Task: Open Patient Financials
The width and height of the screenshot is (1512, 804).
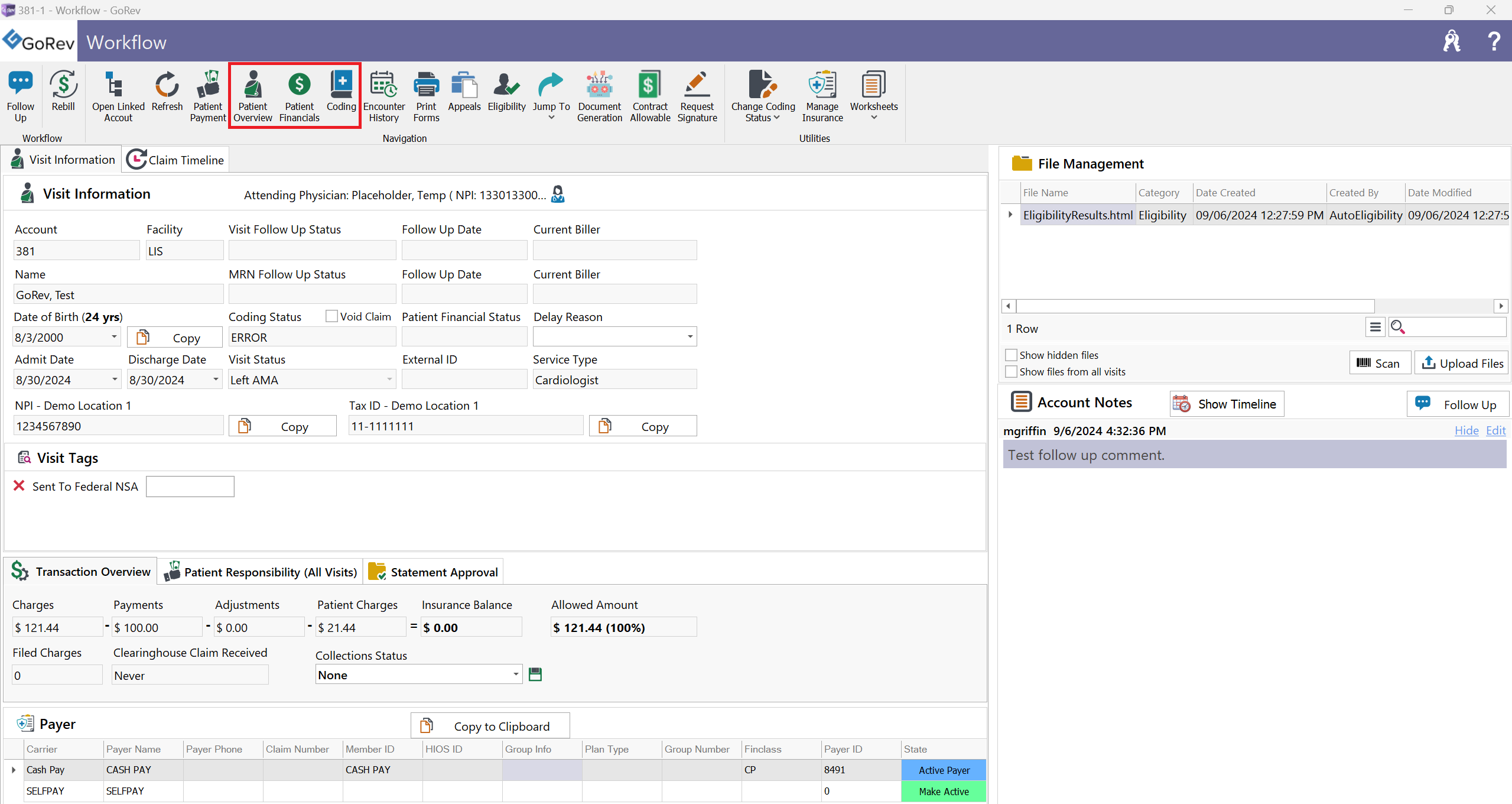Action: pyautogui.click(x=300, y=96)
